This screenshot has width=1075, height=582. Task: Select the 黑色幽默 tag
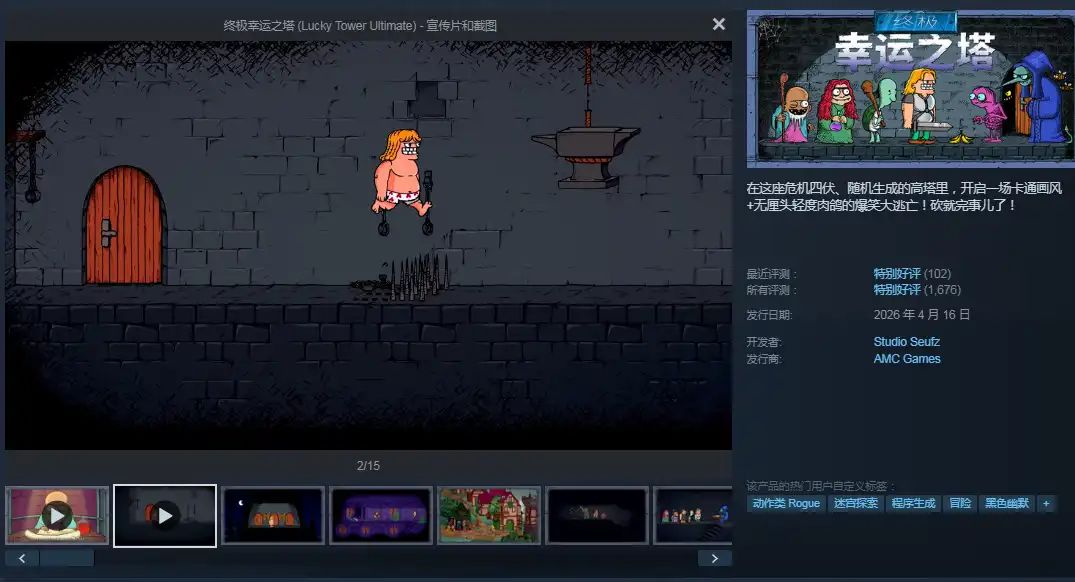point(1006,503)
